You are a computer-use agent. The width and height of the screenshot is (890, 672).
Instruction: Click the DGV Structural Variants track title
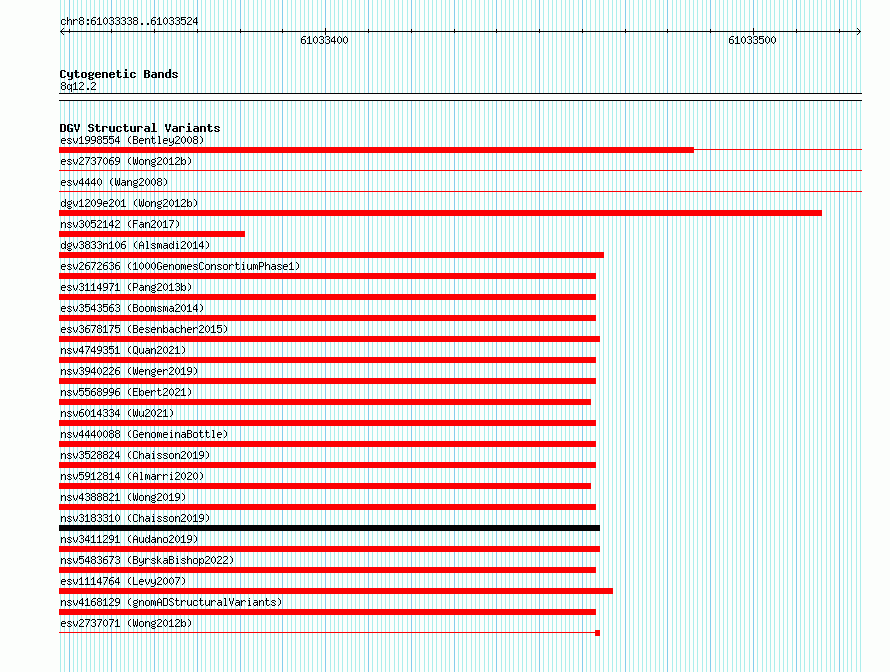[x=140, y=128]
